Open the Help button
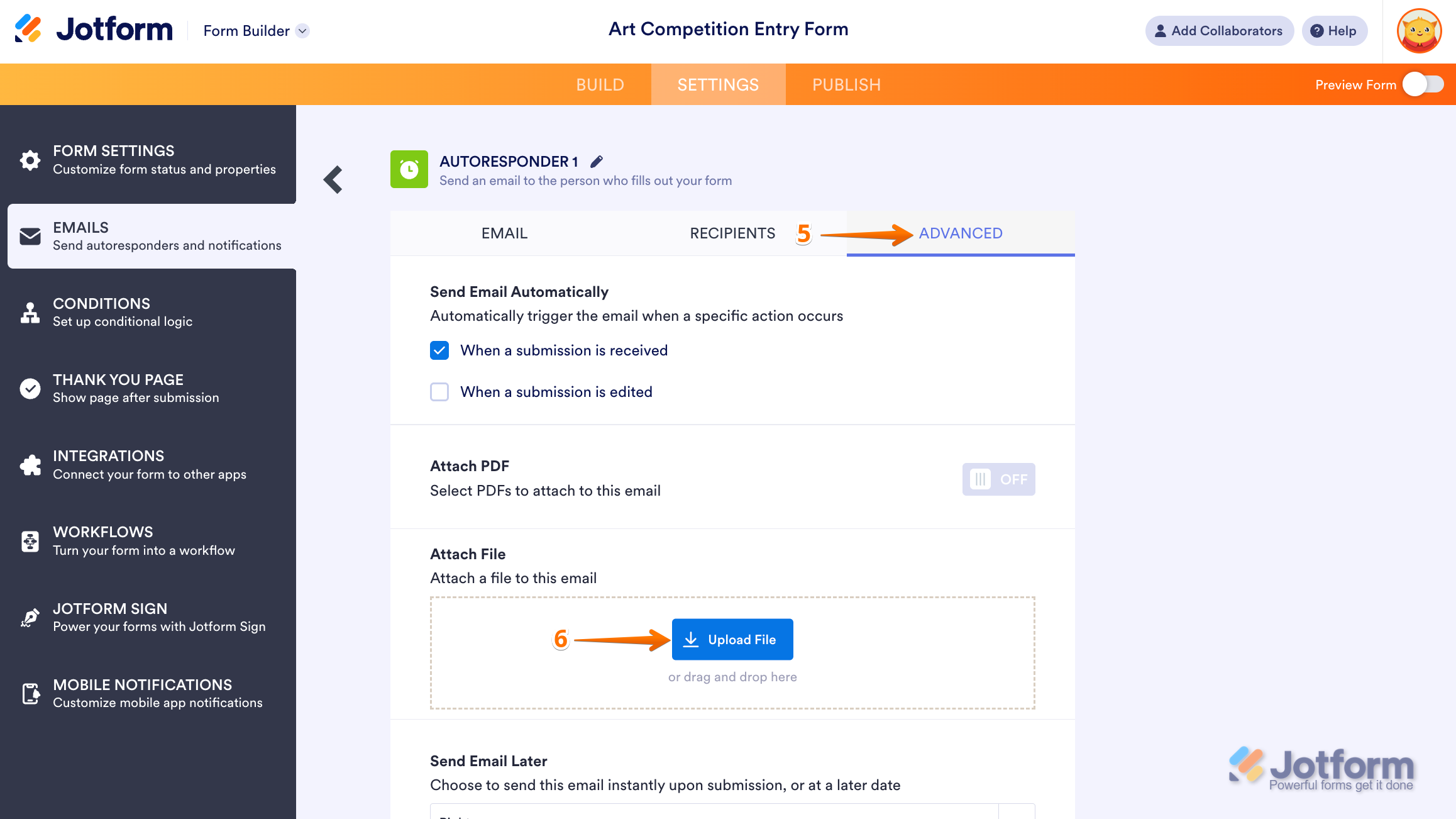Viewport: 1456px width, 819px height. coord(1334,31)
